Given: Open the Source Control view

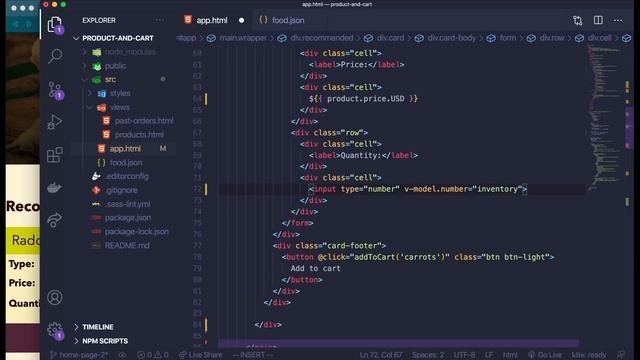Looking at the screenshot, I should (55, 90).
